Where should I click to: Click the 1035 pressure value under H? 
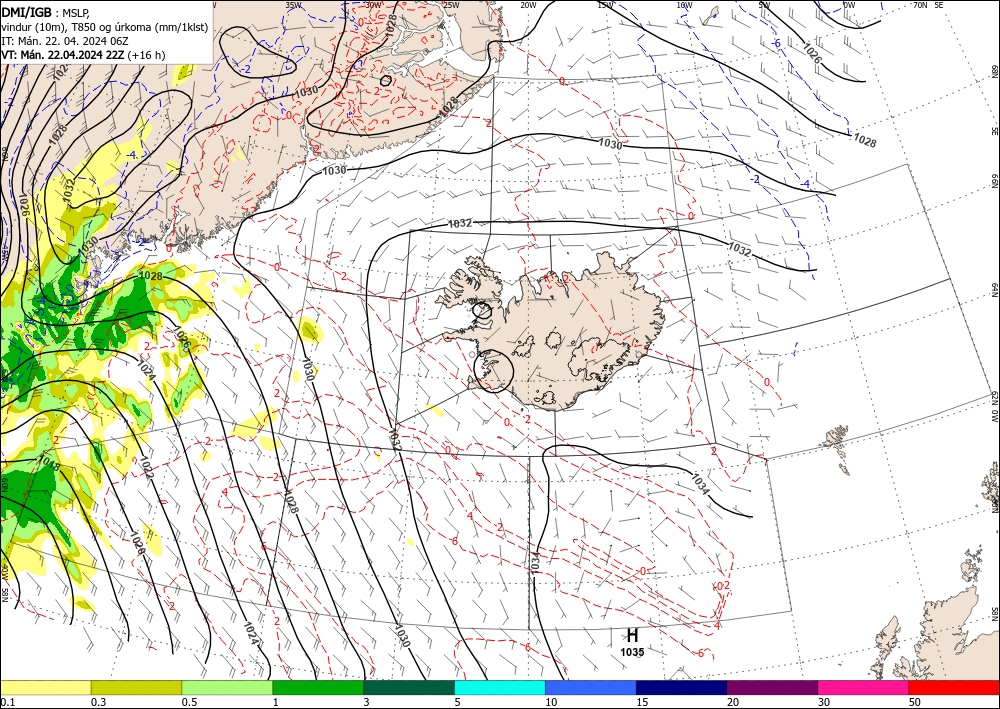coord(632,652)
